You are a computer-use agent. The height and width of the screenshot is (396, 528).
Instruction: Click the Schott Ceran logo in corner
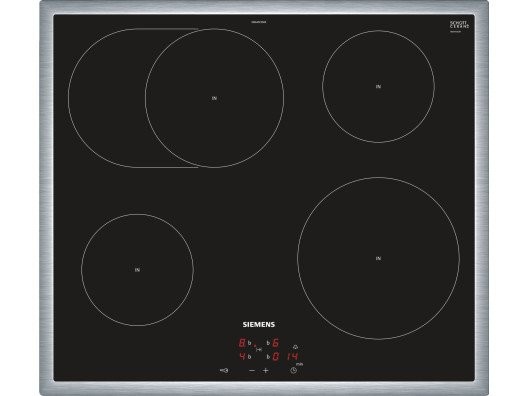tap(459, 25)
